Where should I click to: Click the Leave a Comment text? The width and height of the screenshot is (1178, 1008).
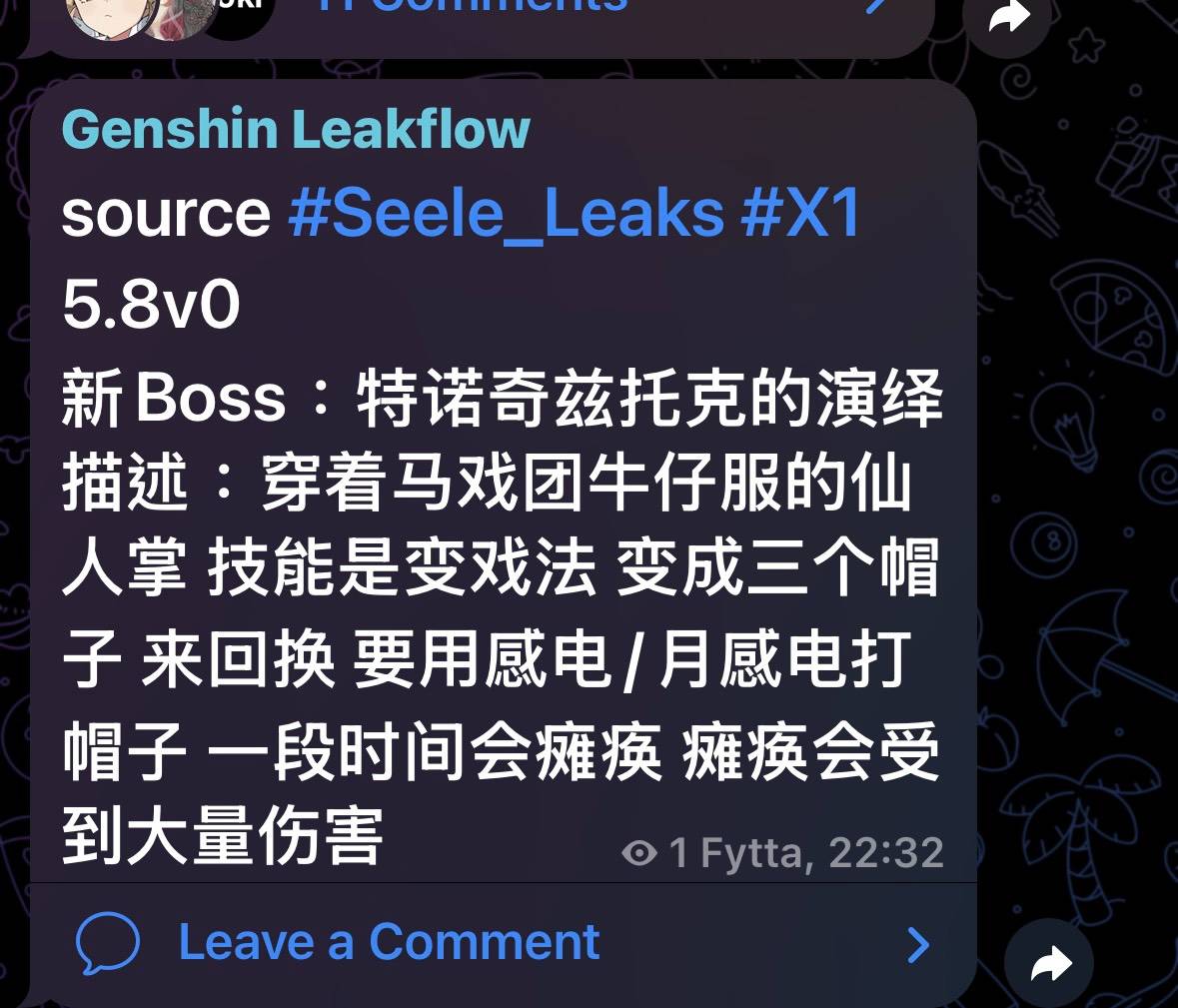pyautogui.click(x=389, y=942)
